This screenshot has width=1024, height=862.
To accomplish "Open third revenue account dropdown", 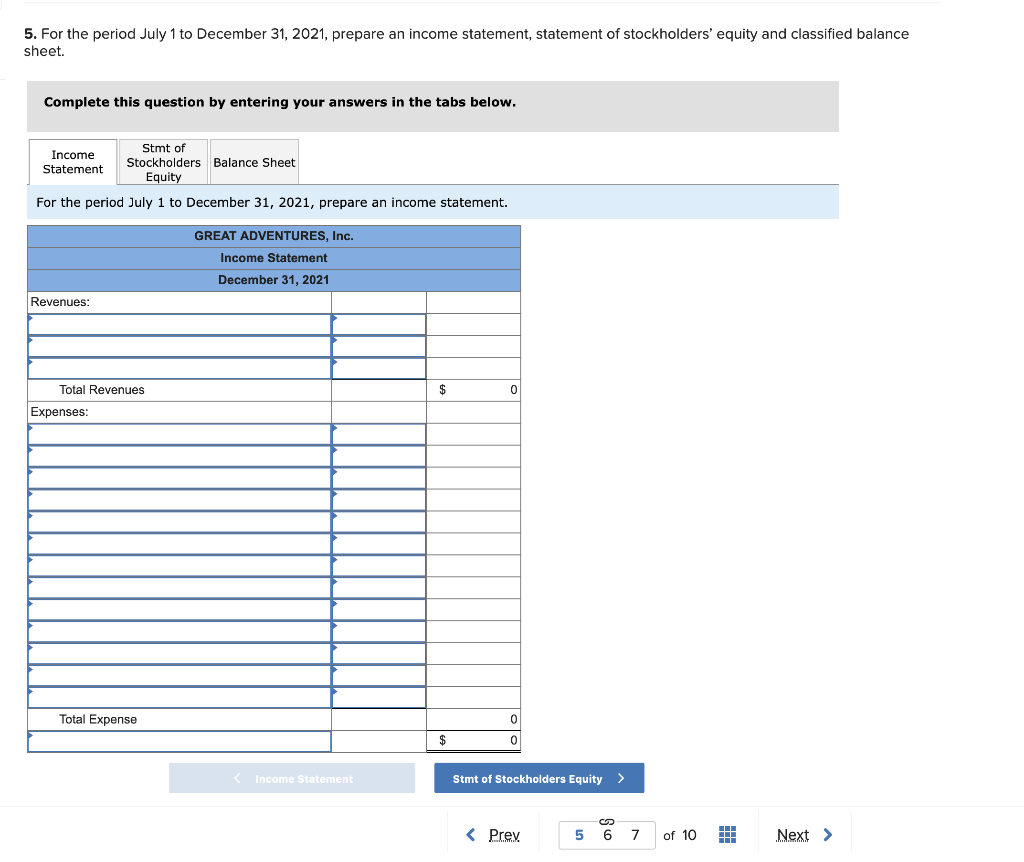I will (180, 368).
